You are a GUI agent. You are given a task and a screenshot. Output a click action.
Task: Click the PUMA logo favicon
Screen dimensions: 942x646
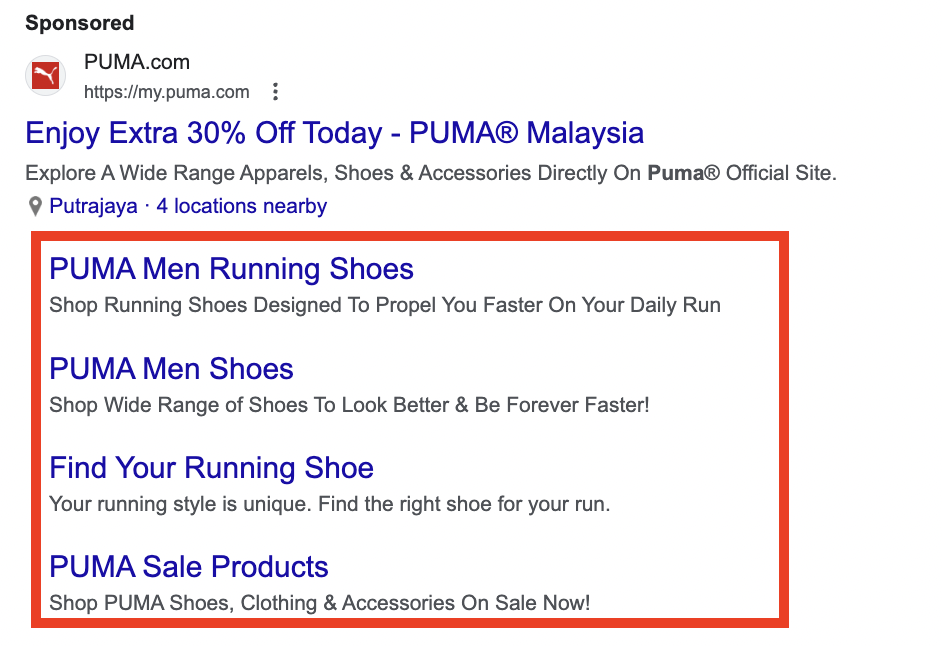[45, 76]
